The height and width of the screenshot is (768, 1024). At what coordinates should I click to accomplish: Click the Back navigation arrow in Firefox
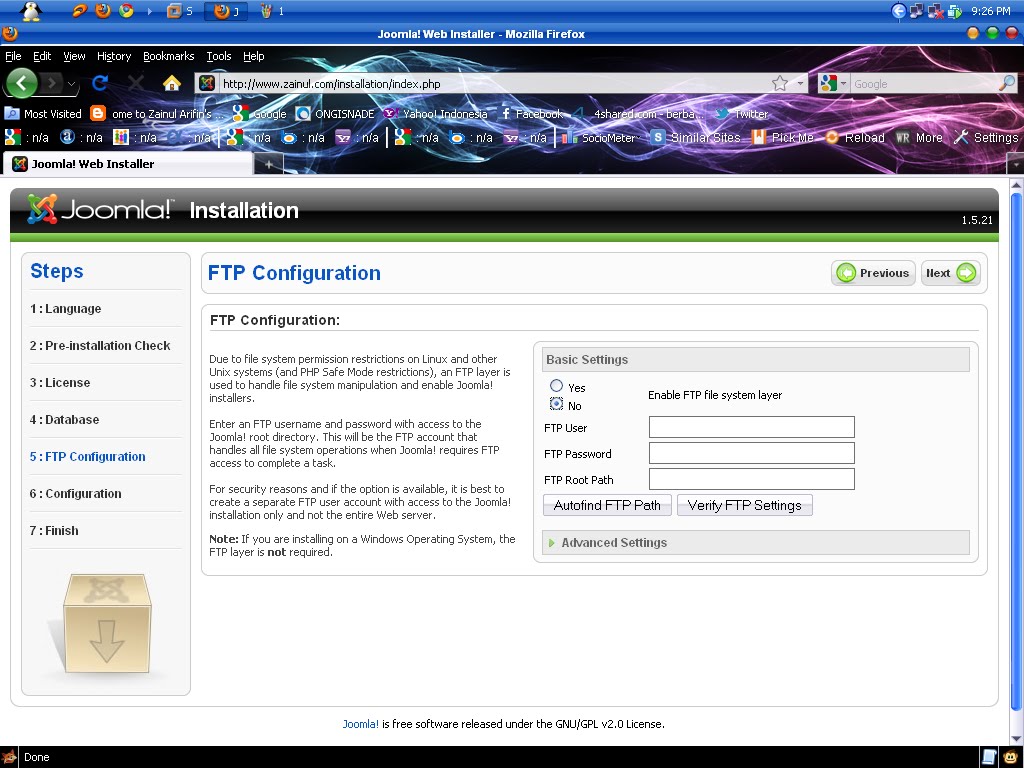(22, 83)
